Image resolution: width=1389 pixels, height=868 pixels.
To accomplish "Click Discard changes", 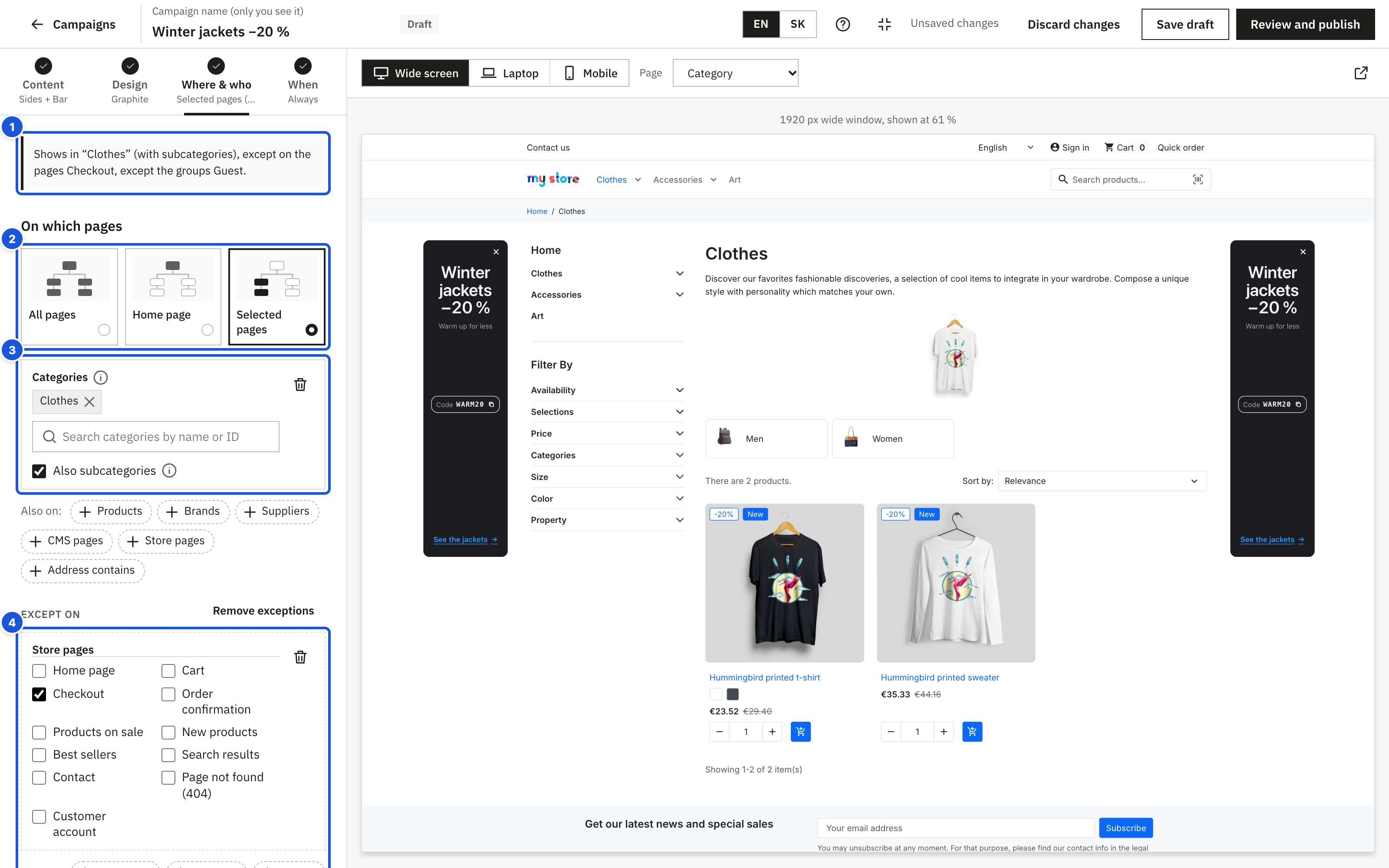I will [1073, 24].
